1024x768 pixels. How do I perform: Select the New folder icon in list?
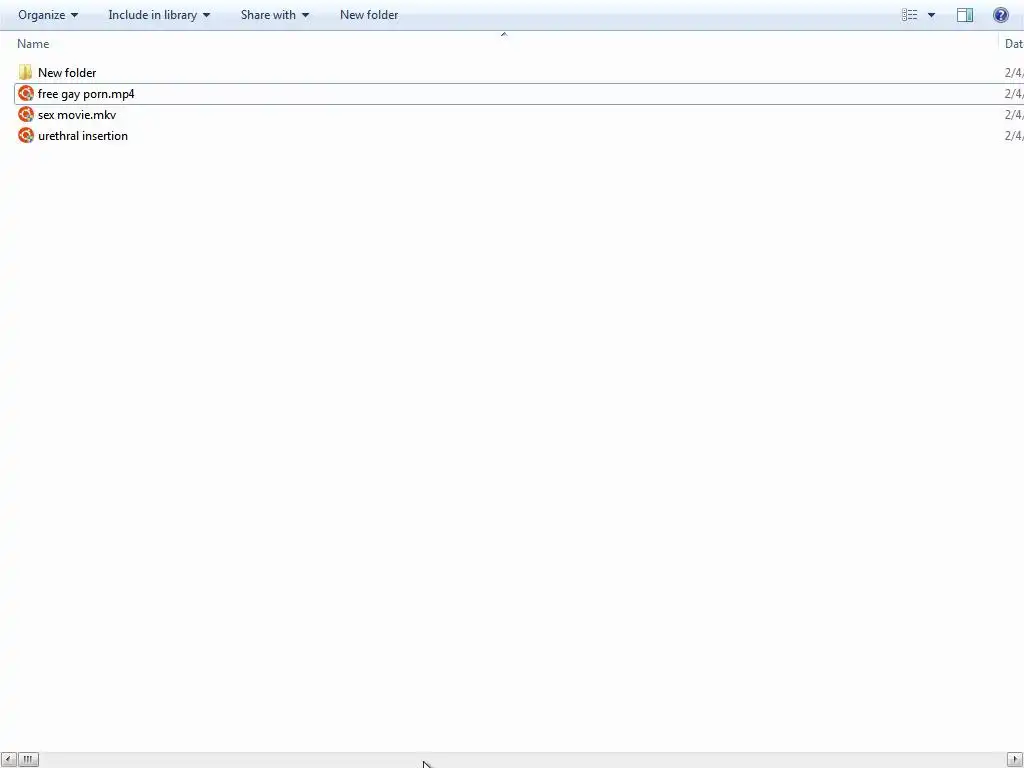25,72
